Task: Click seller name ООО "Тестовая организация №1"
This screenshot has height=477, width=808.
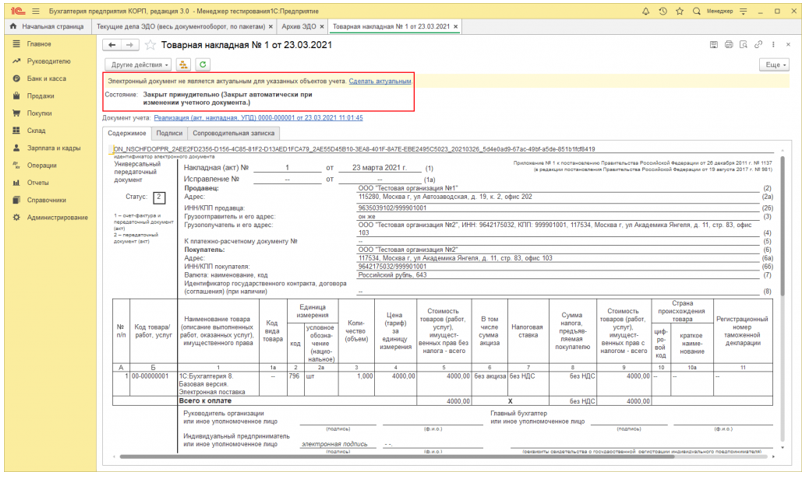Action: pyautogui.click(x=408, y=188)
